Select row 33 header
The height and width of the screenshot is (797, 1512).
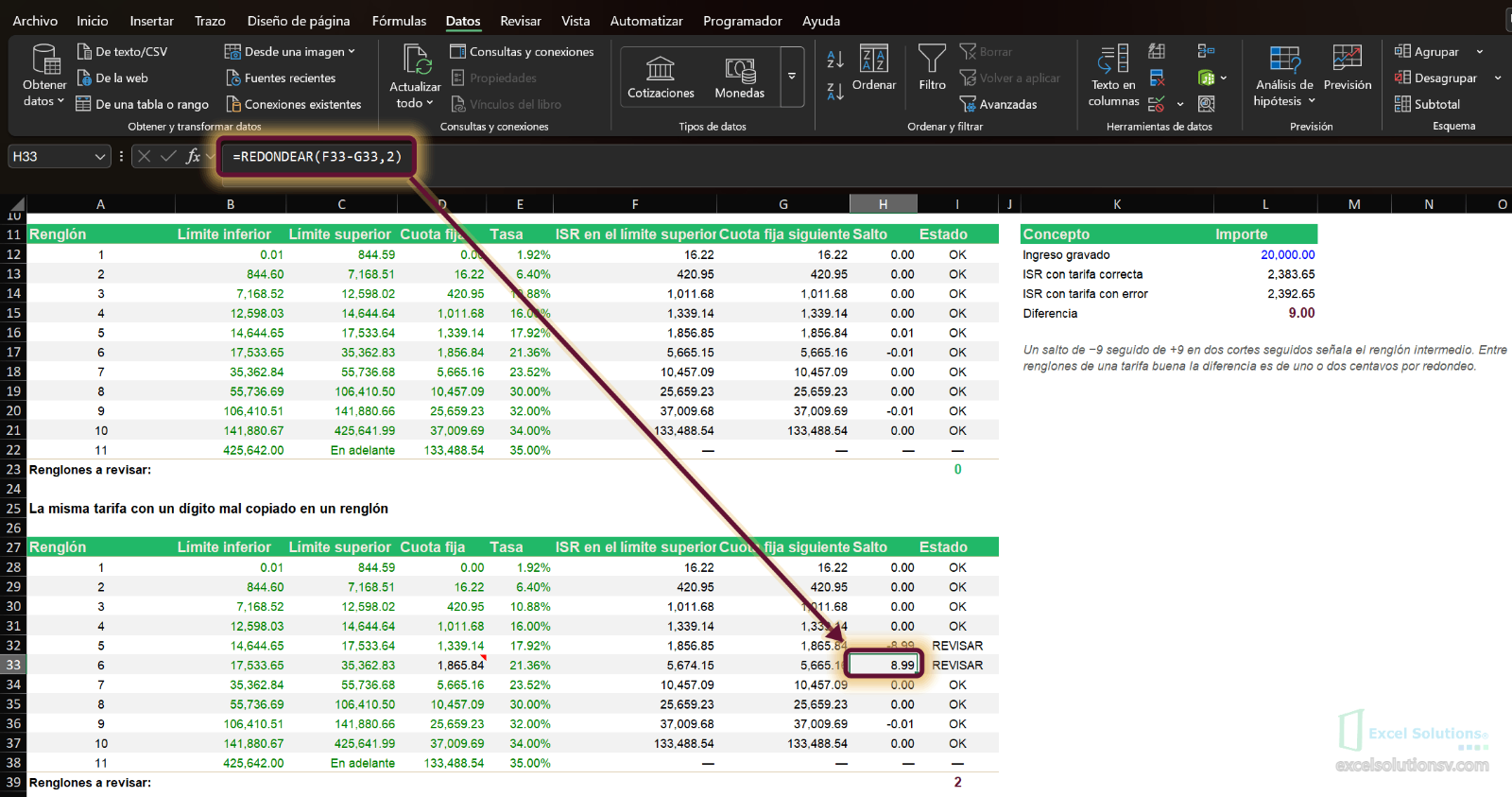click(x=13, y=665)
